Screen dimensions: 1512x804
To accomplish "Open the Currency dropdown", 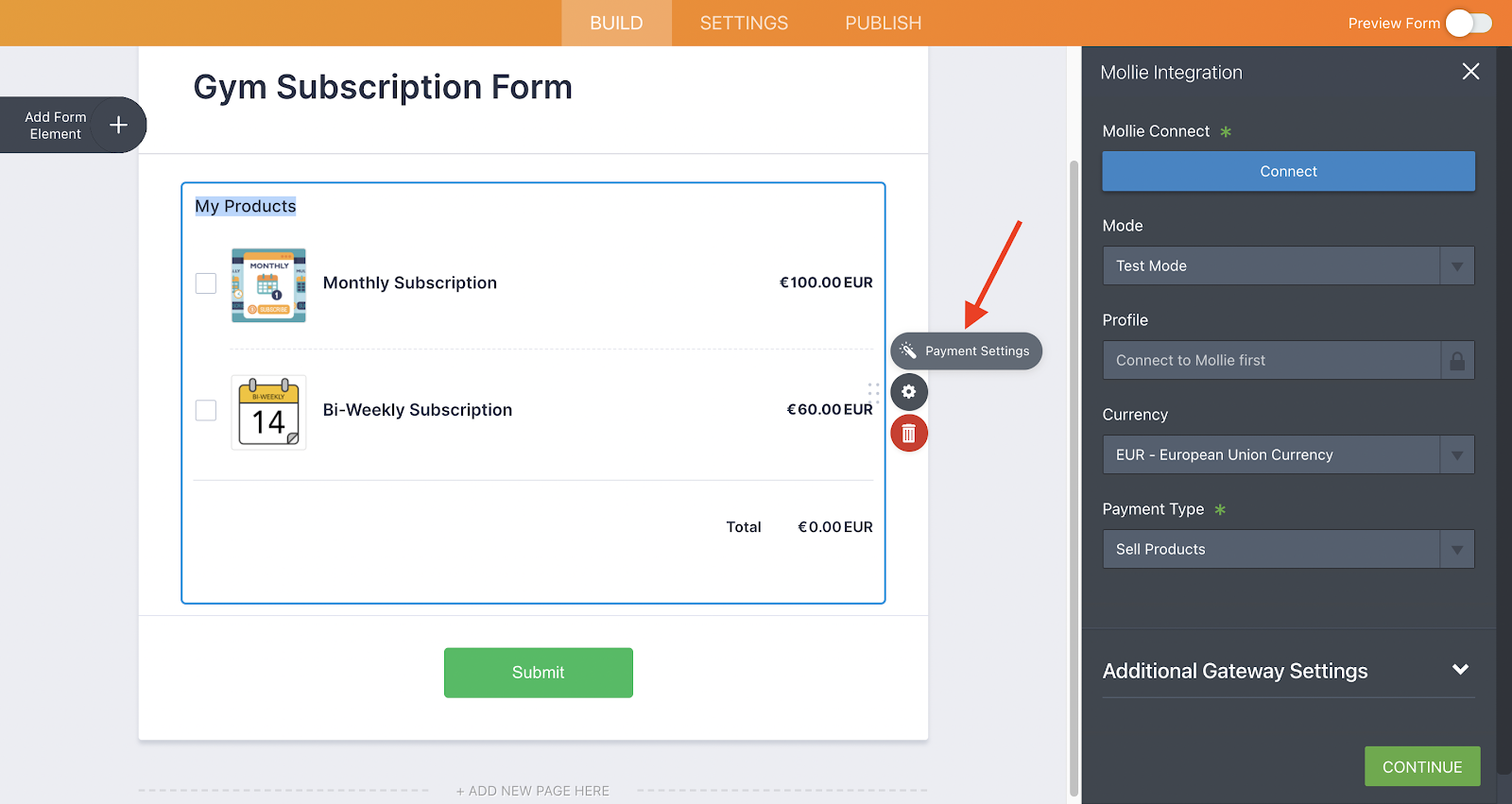I will tap(1288, 455).
